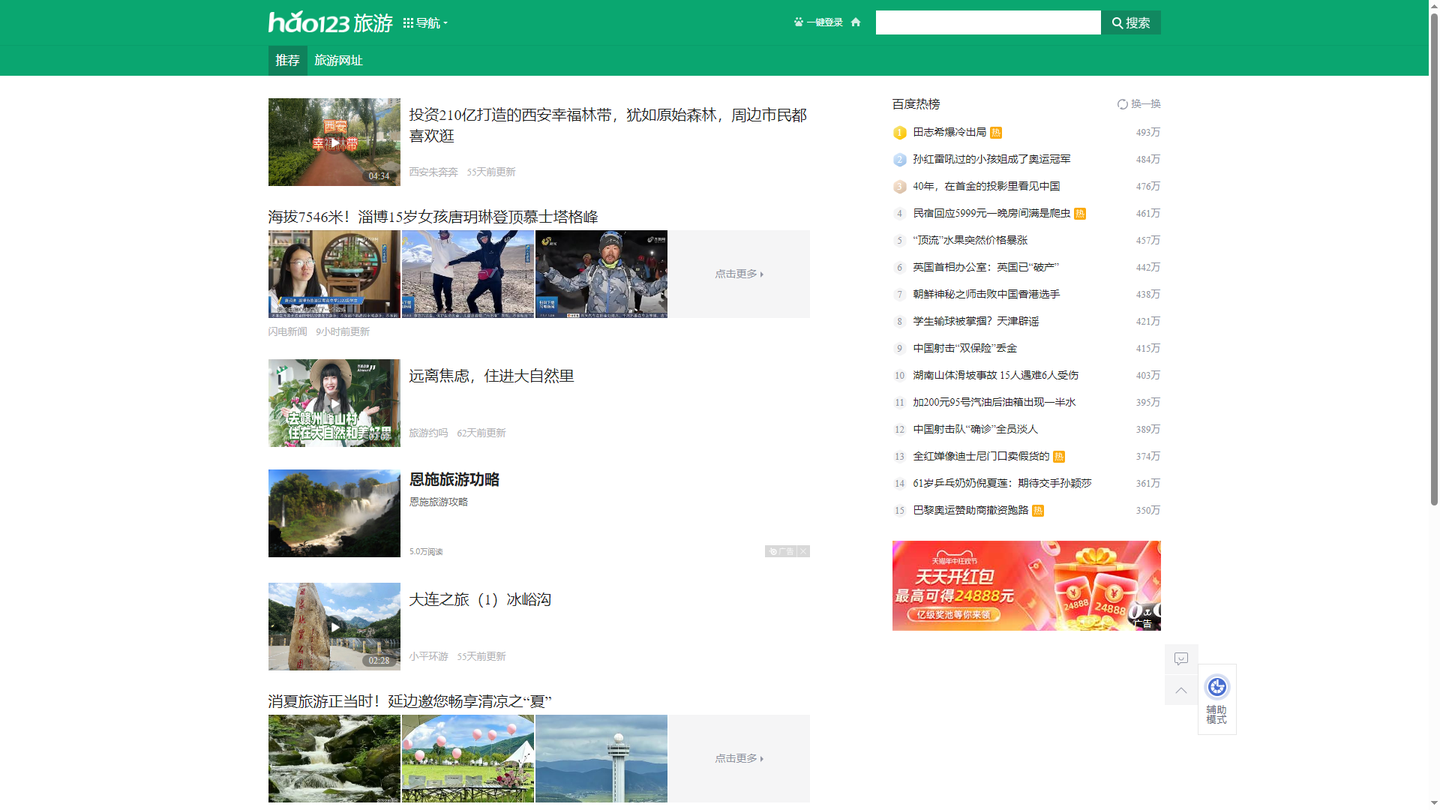Viewport: 1440px width, 810px height.
Task: Click the 西安朱奔奔 source name
Action: 433,172
